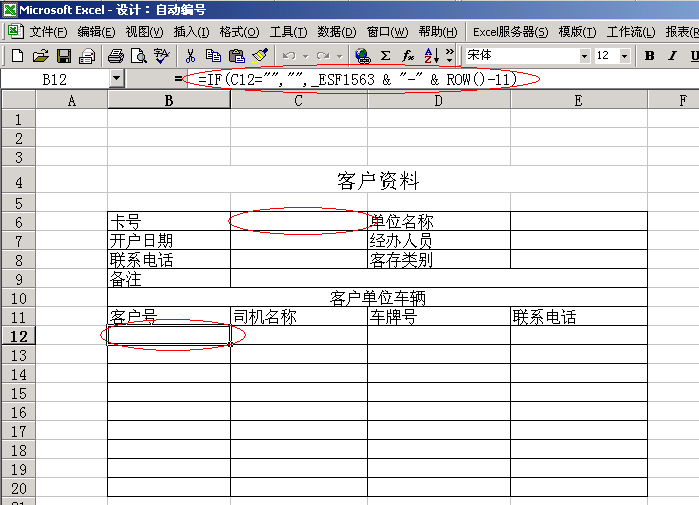699x505 pixels.
Task: Select the 客户资料 title cell
Action: coord(378,180)
